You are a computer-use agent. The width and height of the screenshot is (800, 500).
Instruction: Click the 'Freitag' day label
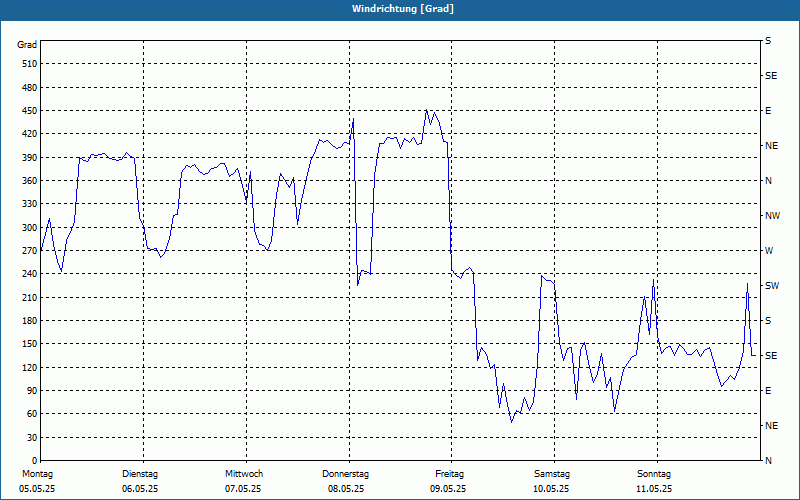(x=449, y=474)
